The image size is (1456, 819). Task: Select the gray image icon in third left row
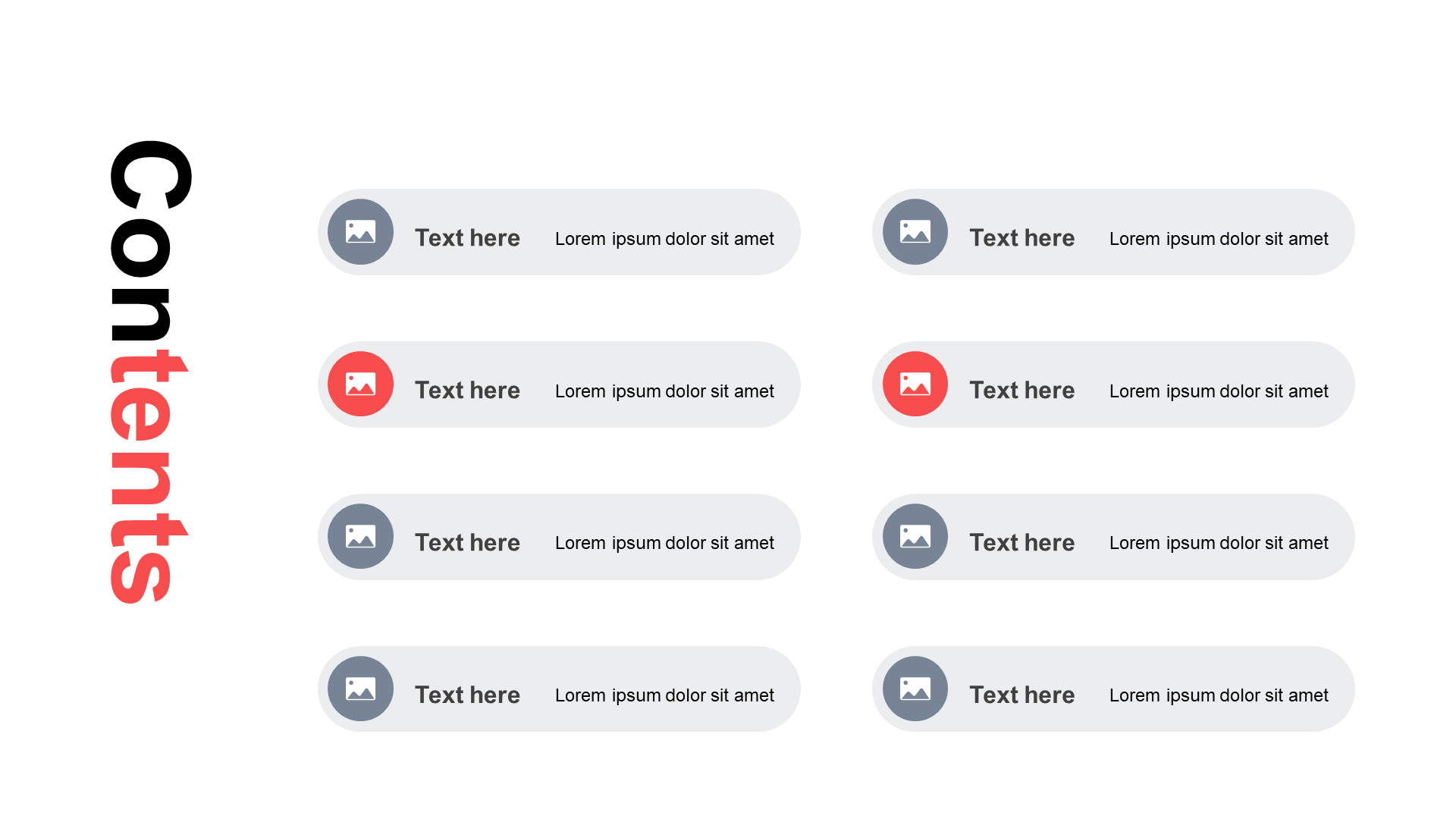[360, 536]
